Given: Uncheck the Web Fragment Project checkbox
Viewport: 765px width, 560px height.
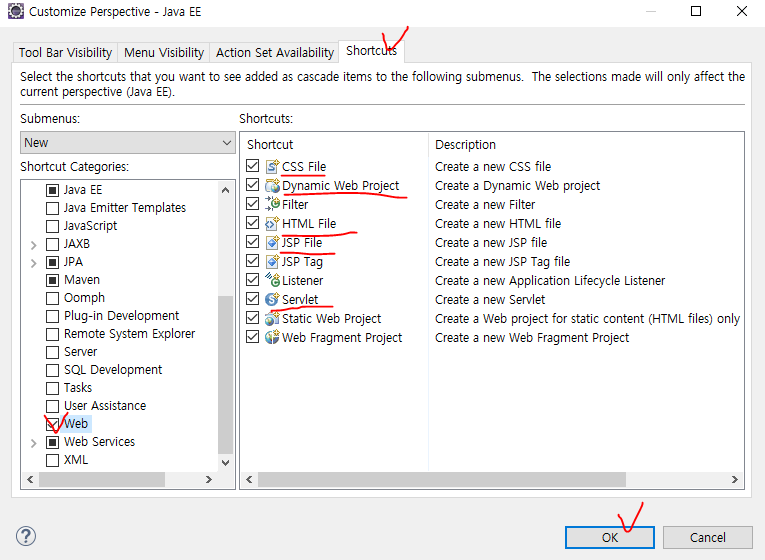Looking at the screenshot, I should [x=252, y=337].
